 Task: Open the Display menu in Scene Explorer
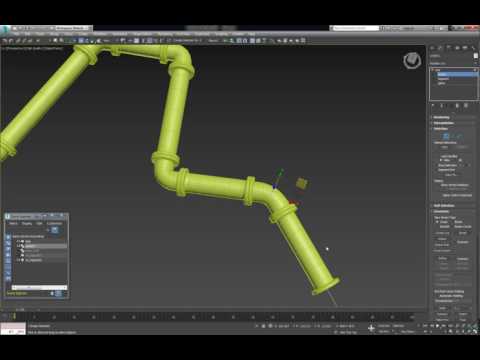pos(27,223)
